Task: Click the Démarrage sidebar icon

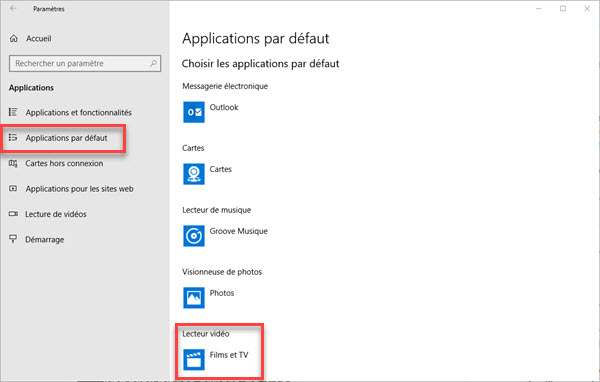Action: point(13,239)
